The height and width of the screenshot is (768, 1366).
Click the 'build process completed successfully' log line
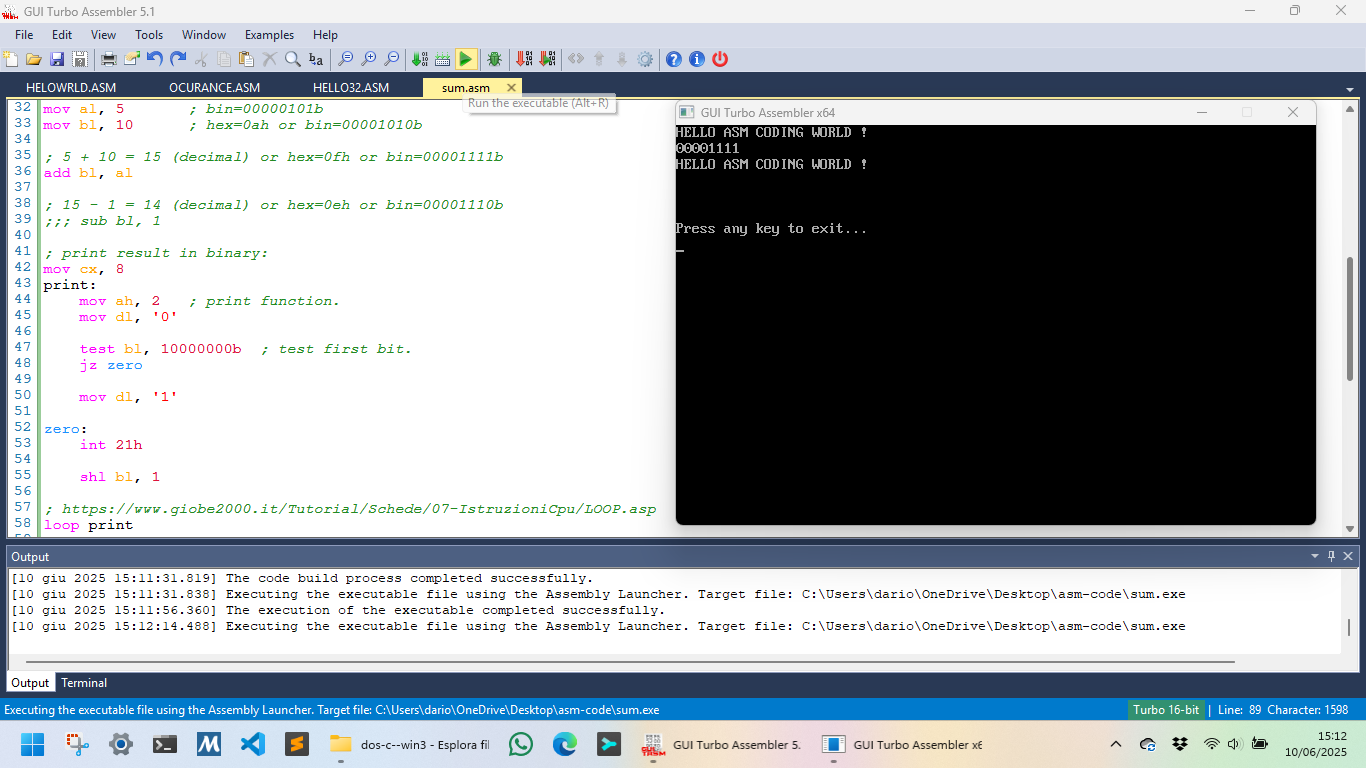(302, 578)
